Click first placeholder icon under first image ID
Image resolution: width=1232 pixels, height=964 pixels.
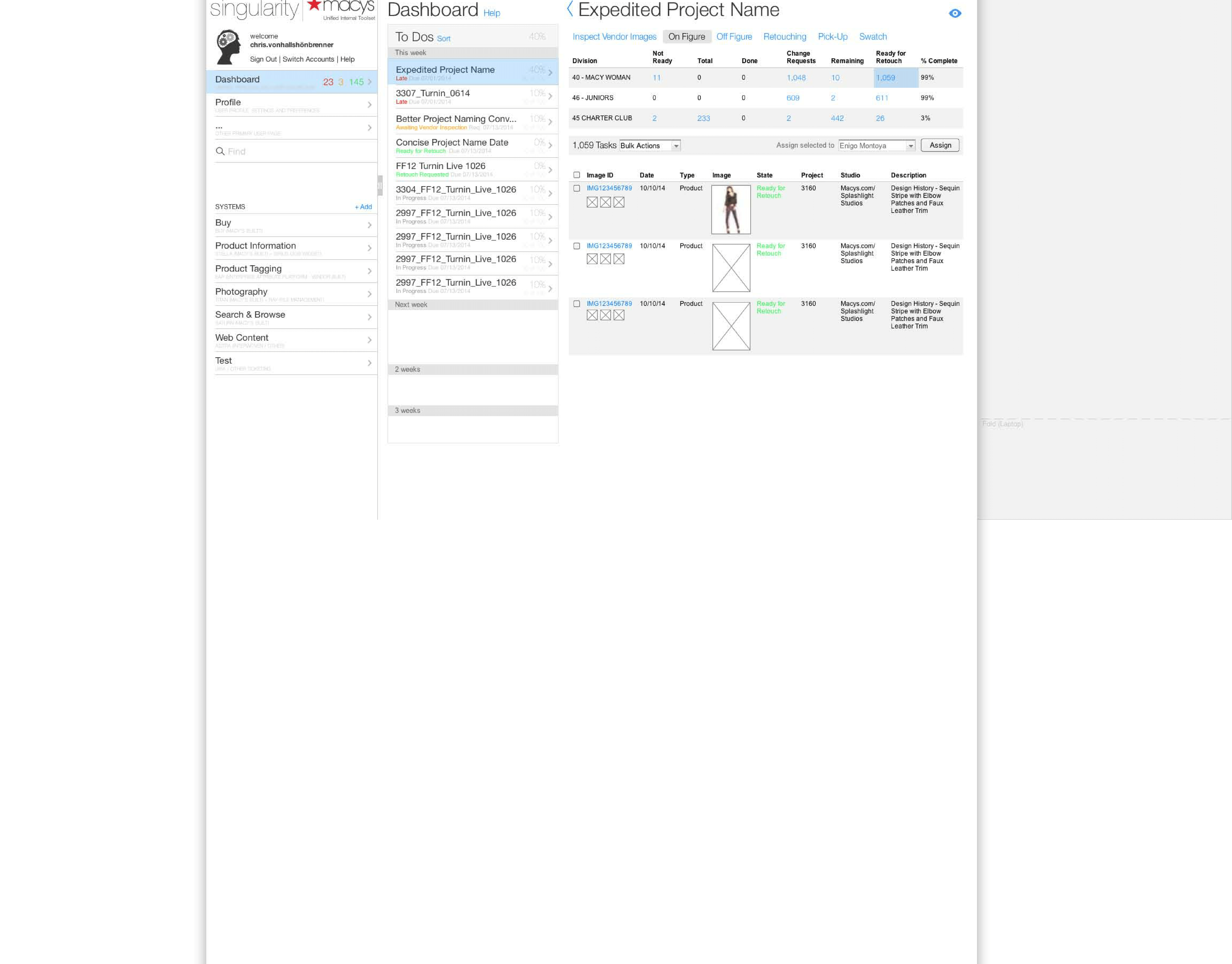(592, 202)
